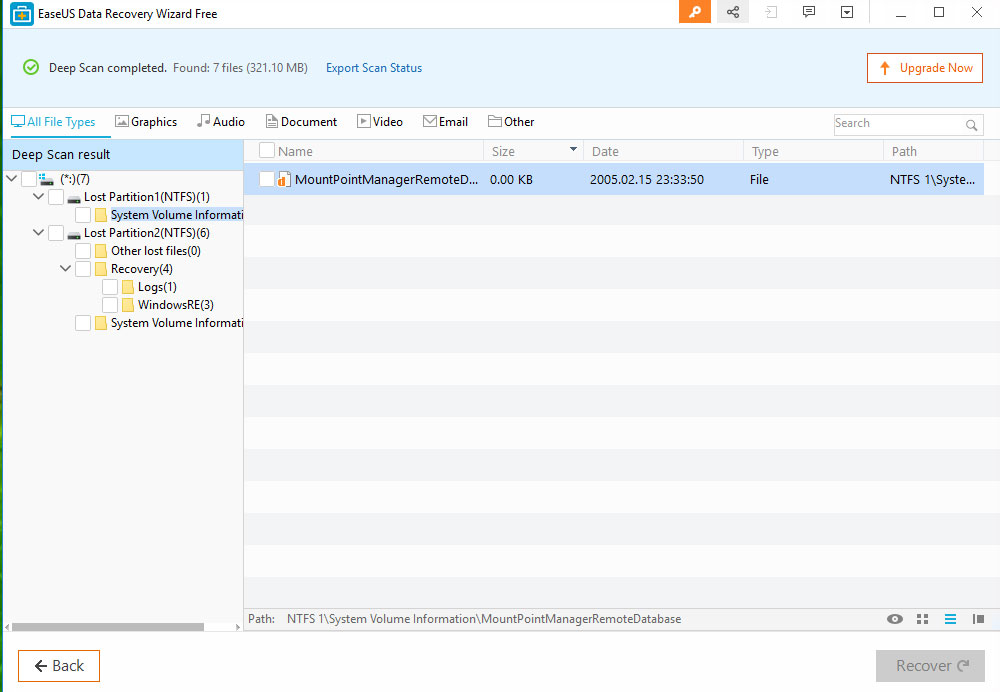Open the feedback chat icon
1000x692 pixels.
809,12
